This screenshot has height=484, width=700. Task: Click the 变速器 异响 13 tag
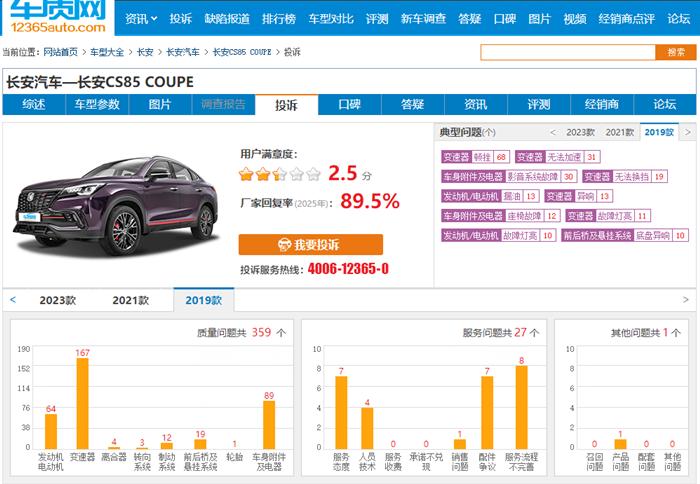579,196
